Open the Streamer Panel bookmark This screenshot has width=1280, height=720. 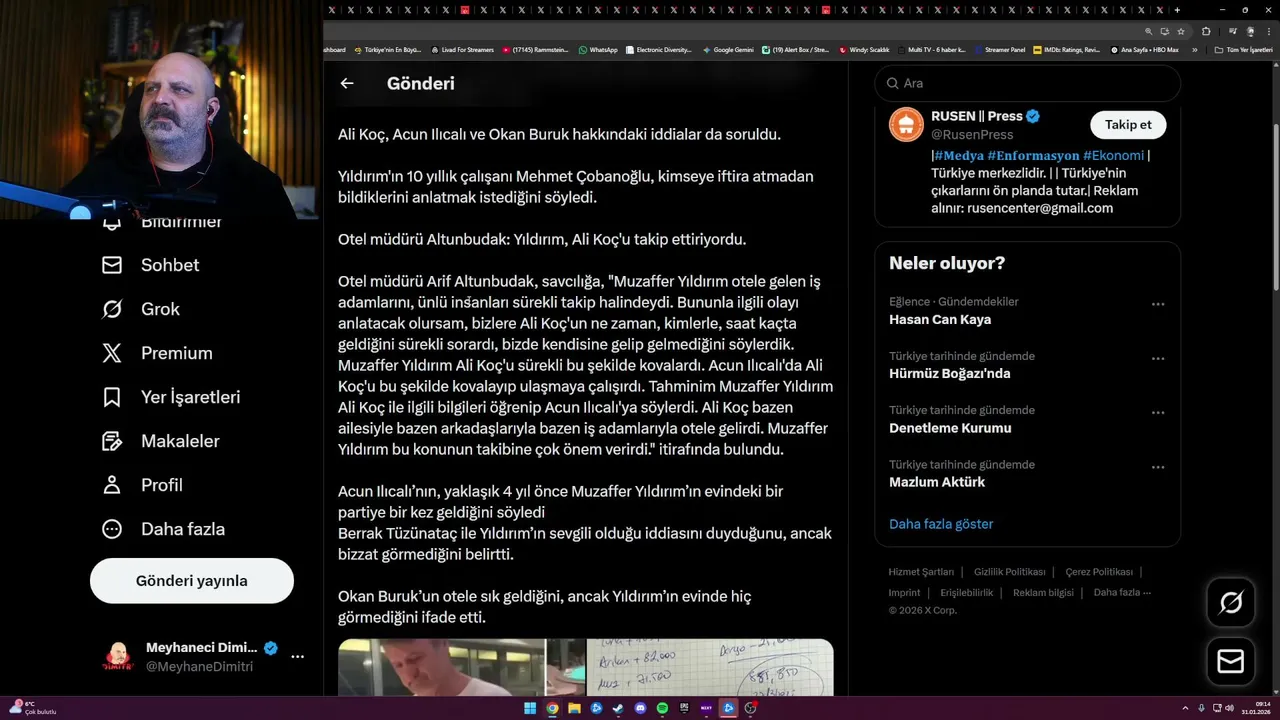[999, 49]
